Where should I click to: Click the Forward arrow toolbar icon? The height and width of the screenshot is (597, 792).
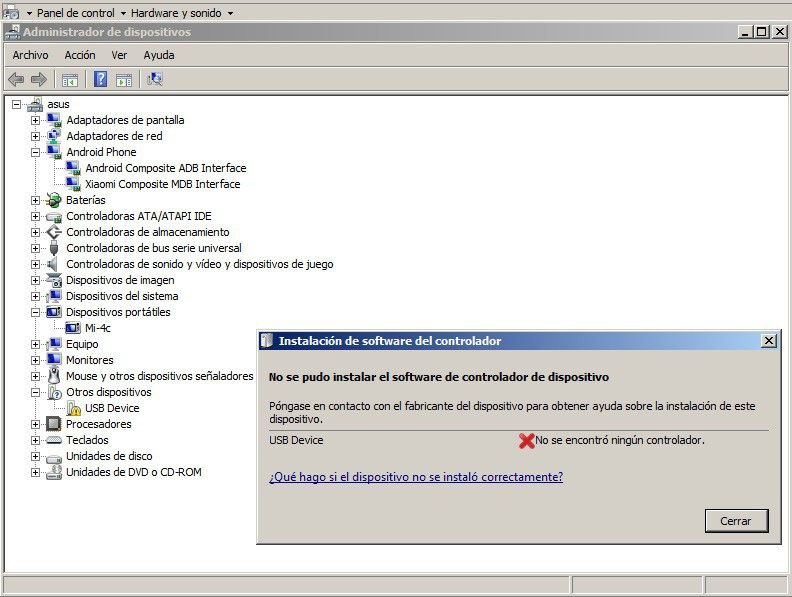(39, 79)
